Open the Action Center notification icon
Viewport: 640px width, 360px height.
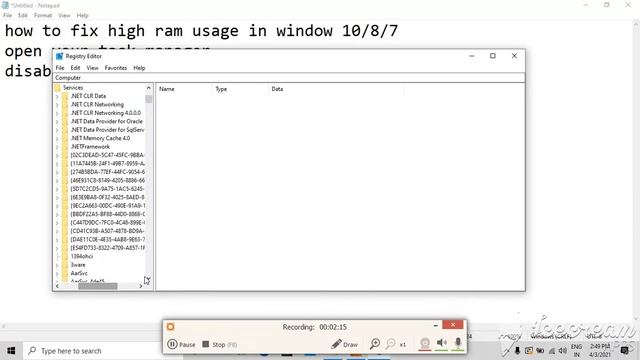point(624,351)
